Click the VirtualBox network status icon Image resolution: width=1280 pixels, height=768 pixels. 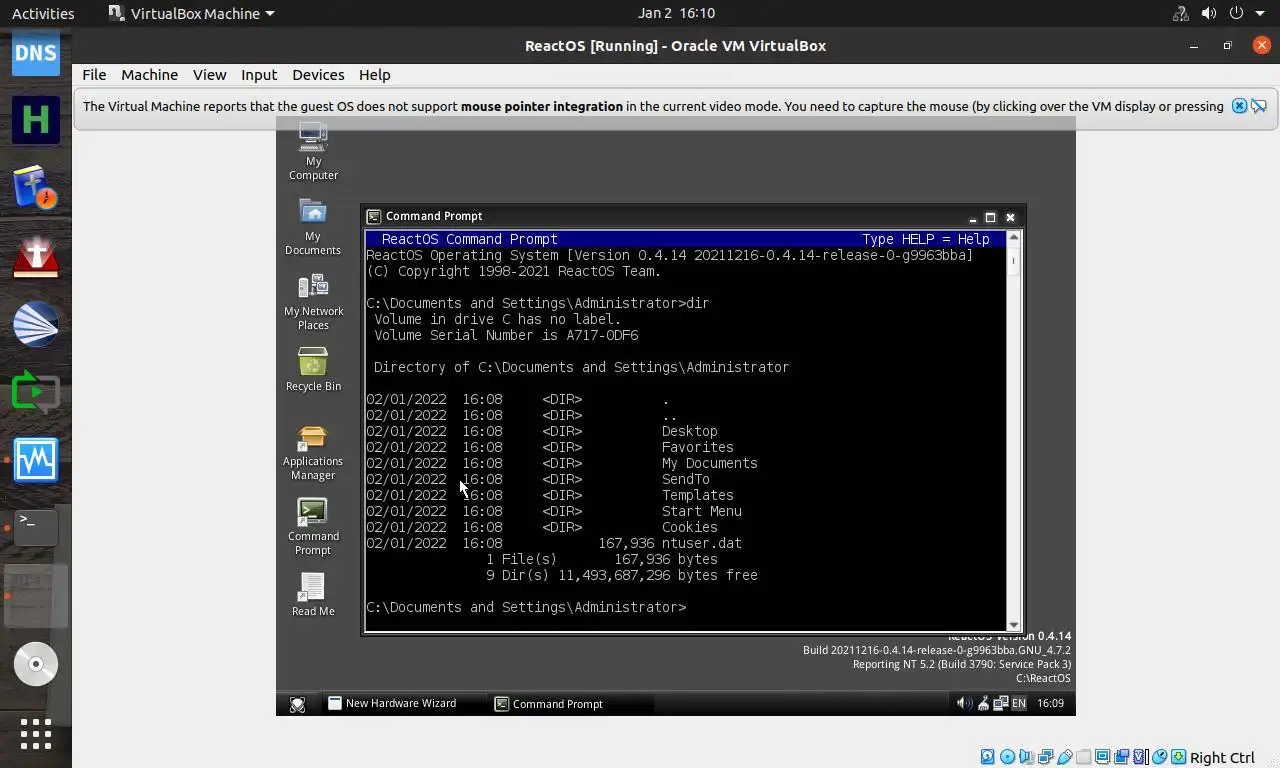click(1046, 757)
